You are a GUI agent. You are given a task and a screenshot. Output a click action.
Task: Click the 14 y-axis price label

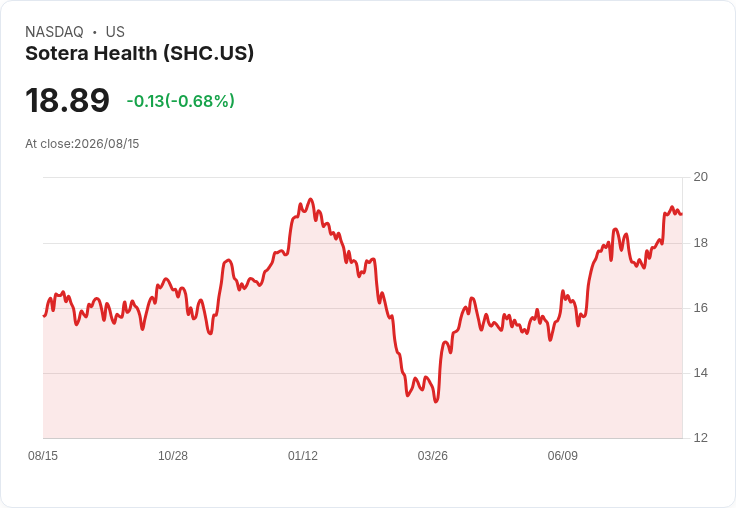[700, 373]
